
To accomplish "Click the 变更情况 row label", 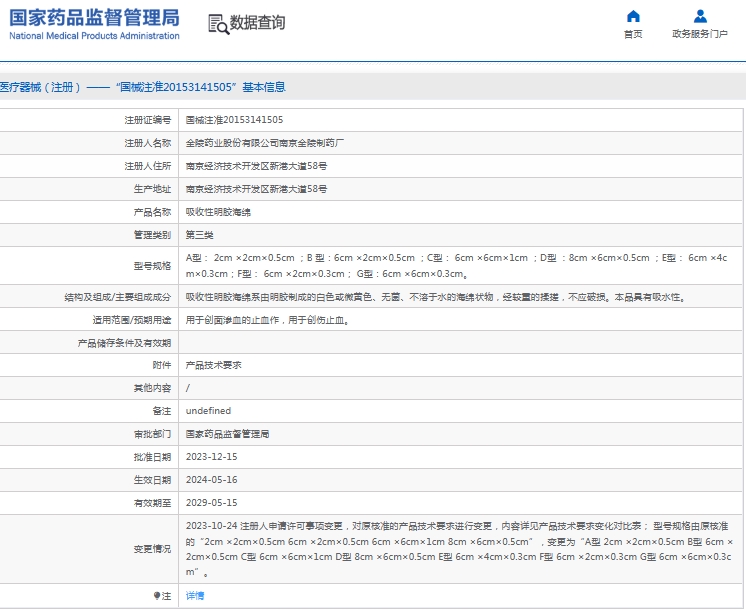I will click(x=152, y=549).
